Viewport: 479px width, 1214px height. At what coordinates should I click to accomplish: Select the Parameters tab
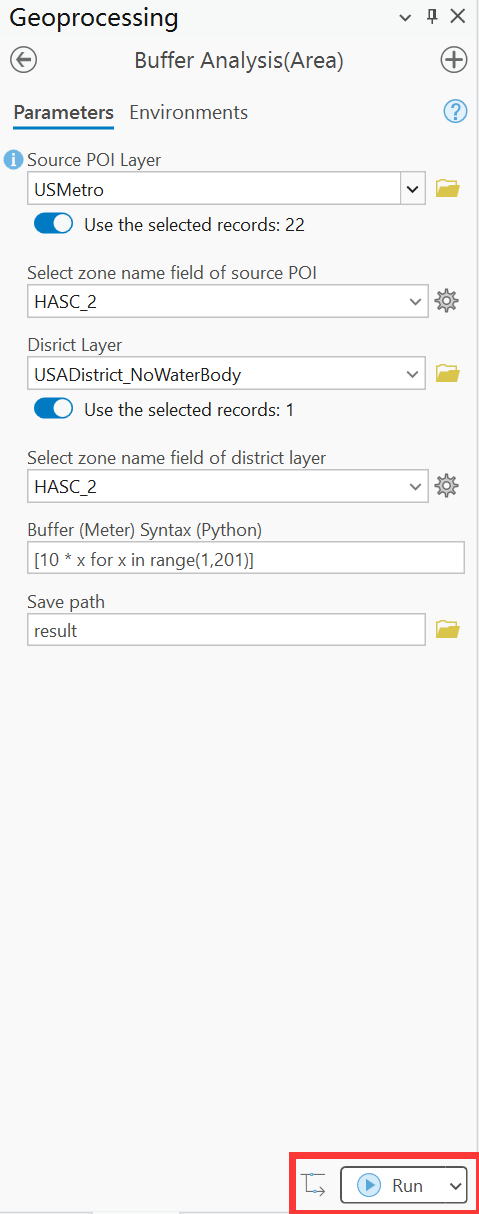[63, 112]
